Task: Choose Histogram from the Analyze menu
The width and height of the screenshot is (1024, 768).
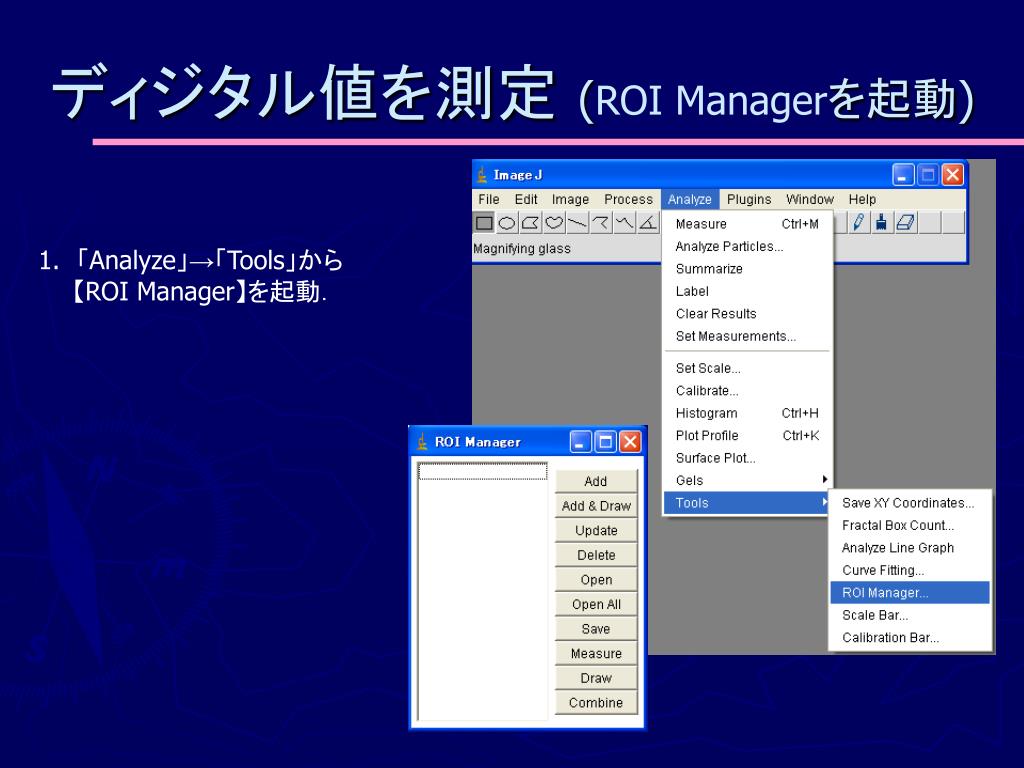Action: coord(748,413)
